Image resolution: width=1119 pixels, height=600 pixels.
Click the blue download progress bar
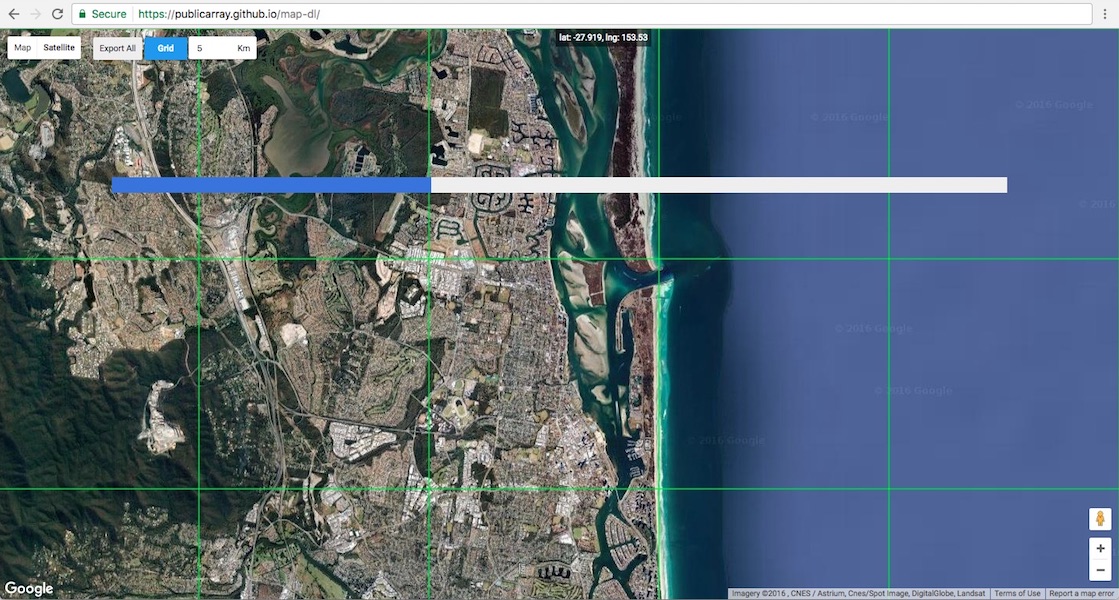click(x=270, y=184)
